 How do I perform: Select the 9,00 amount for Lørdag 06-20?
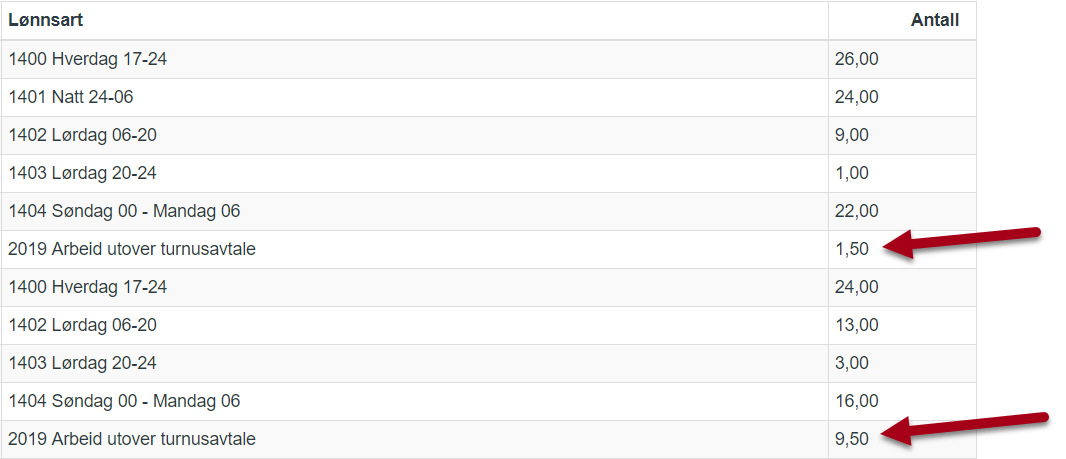[x=852, y=135]
